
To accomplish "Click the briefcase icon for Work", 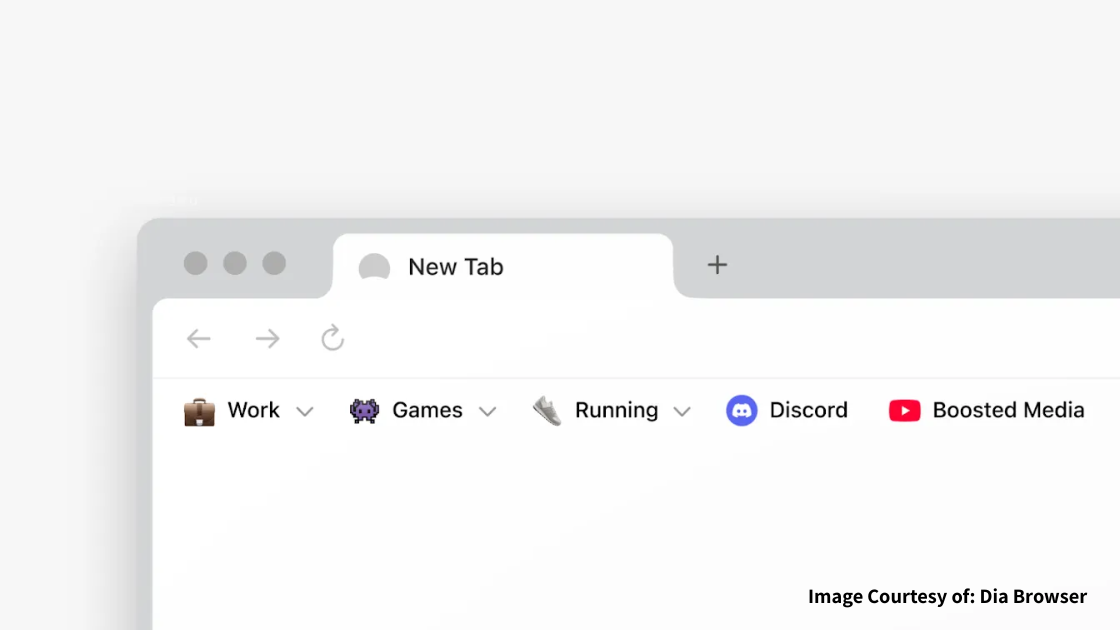I will (199, 411).
